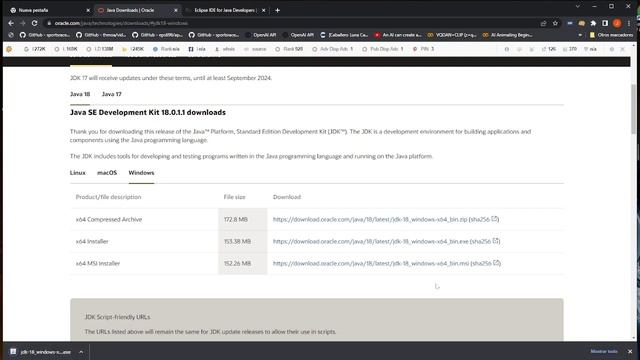
Task: Click the Google index 272K stat
Action: tap(35, 49)
